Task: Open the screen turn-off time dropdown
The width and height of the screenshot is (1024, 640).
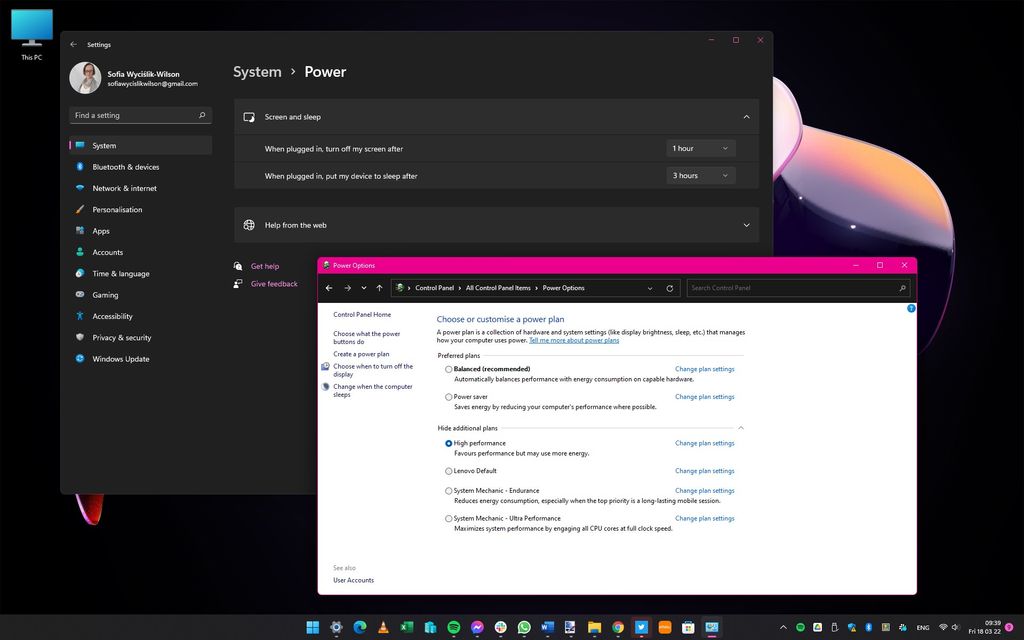Action: click(x=700, y=147)
